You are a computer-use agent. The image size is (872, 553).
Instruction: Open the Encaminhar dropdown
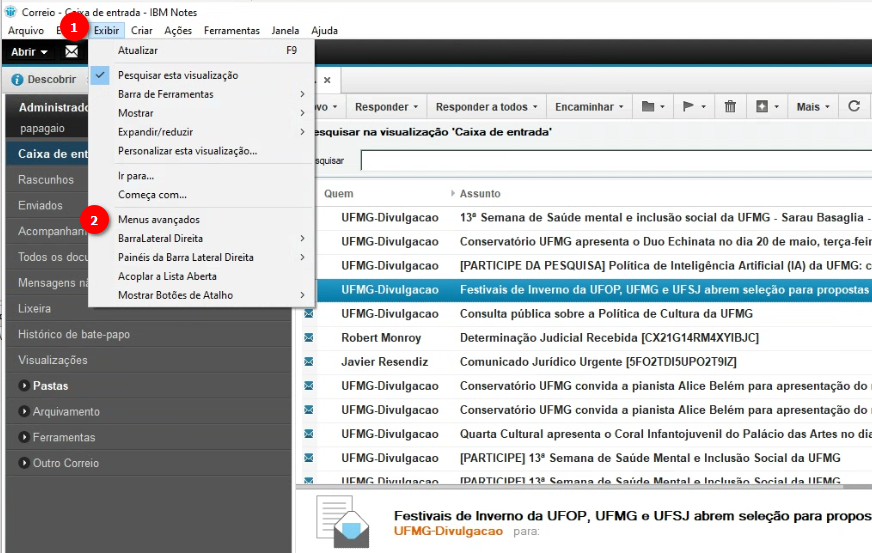(x=589, y=107)
